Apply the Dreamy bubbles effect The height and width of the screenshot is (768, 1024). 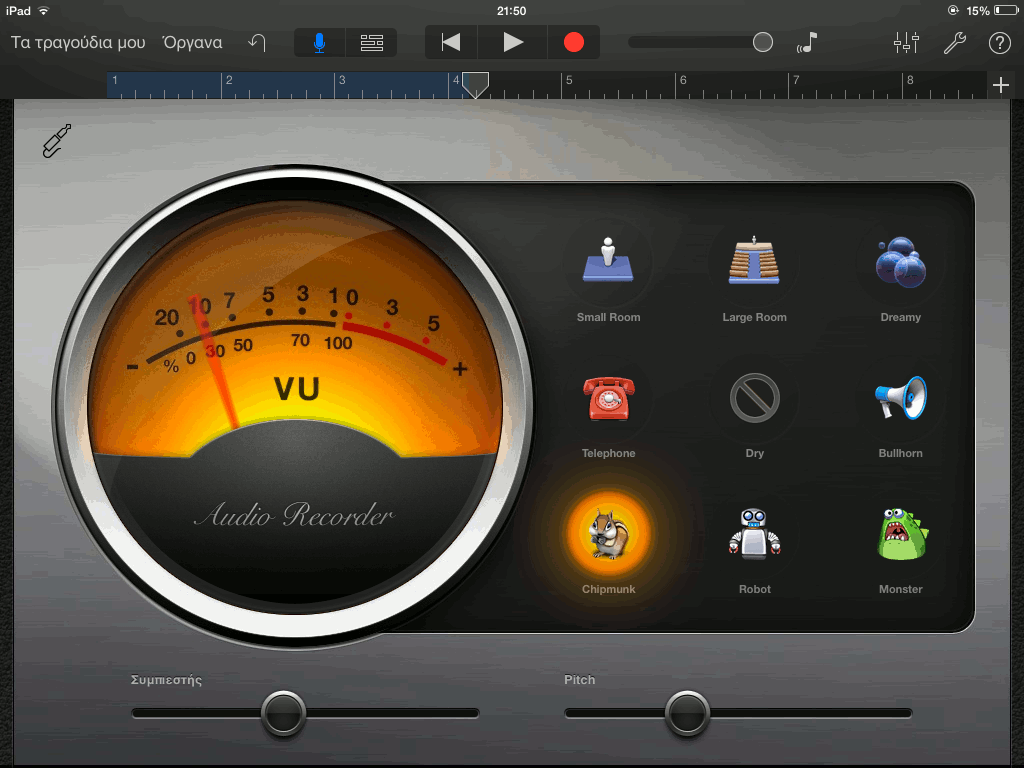901,262
